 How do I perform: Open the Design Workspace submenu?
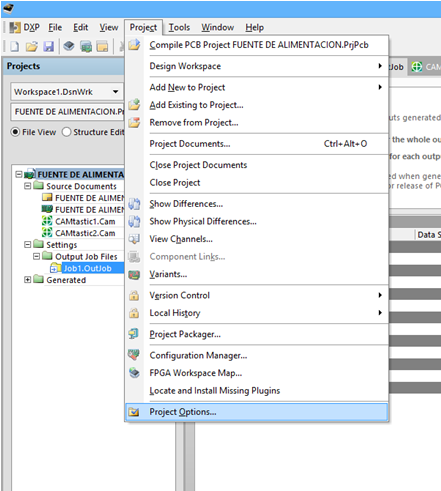pyautogui.click(x=257, y=66)
